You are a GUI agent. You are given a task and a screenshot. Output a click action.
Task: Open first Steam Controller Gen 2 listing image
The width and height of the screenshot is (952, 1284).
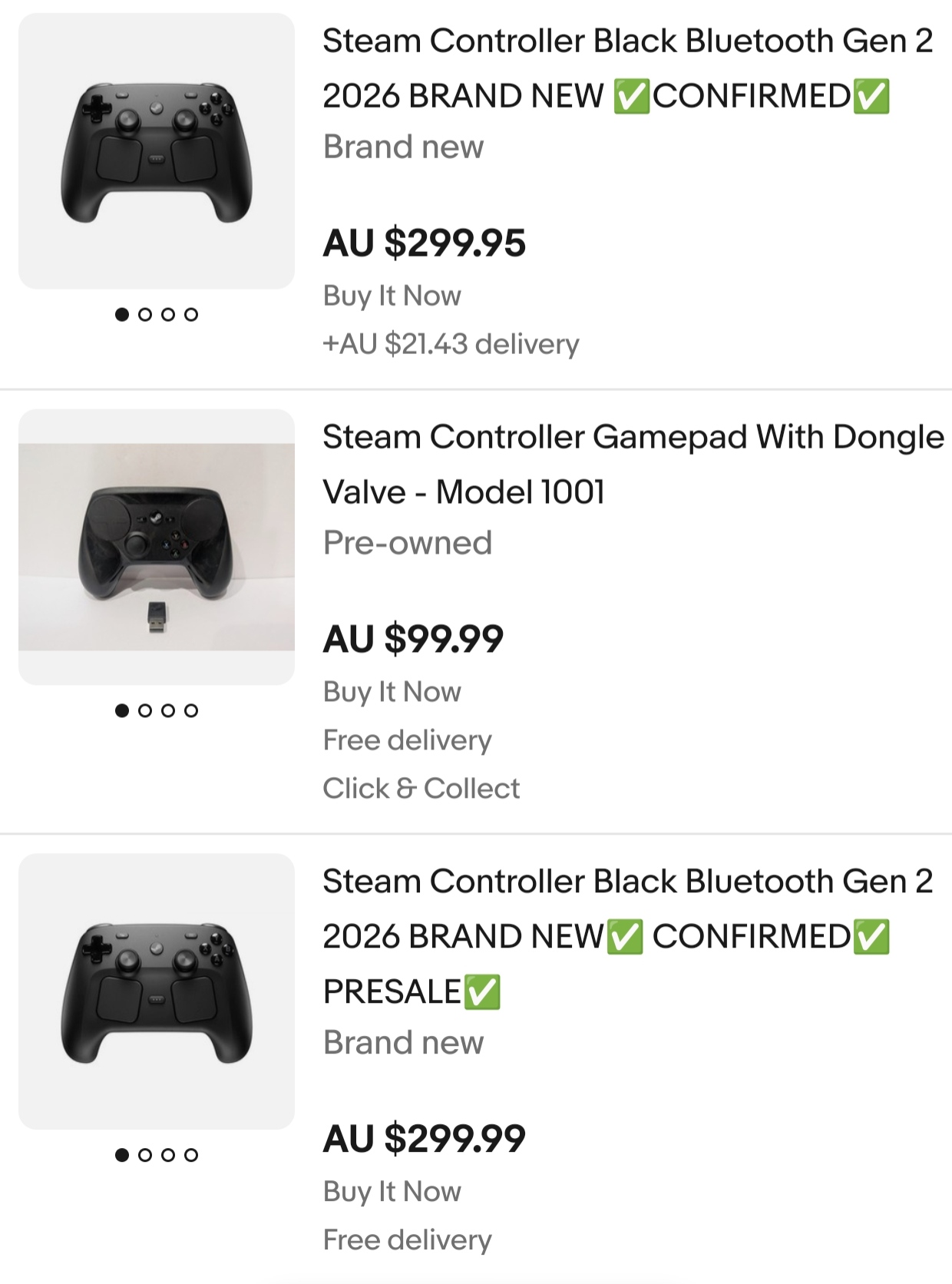[x=157, y=151]
